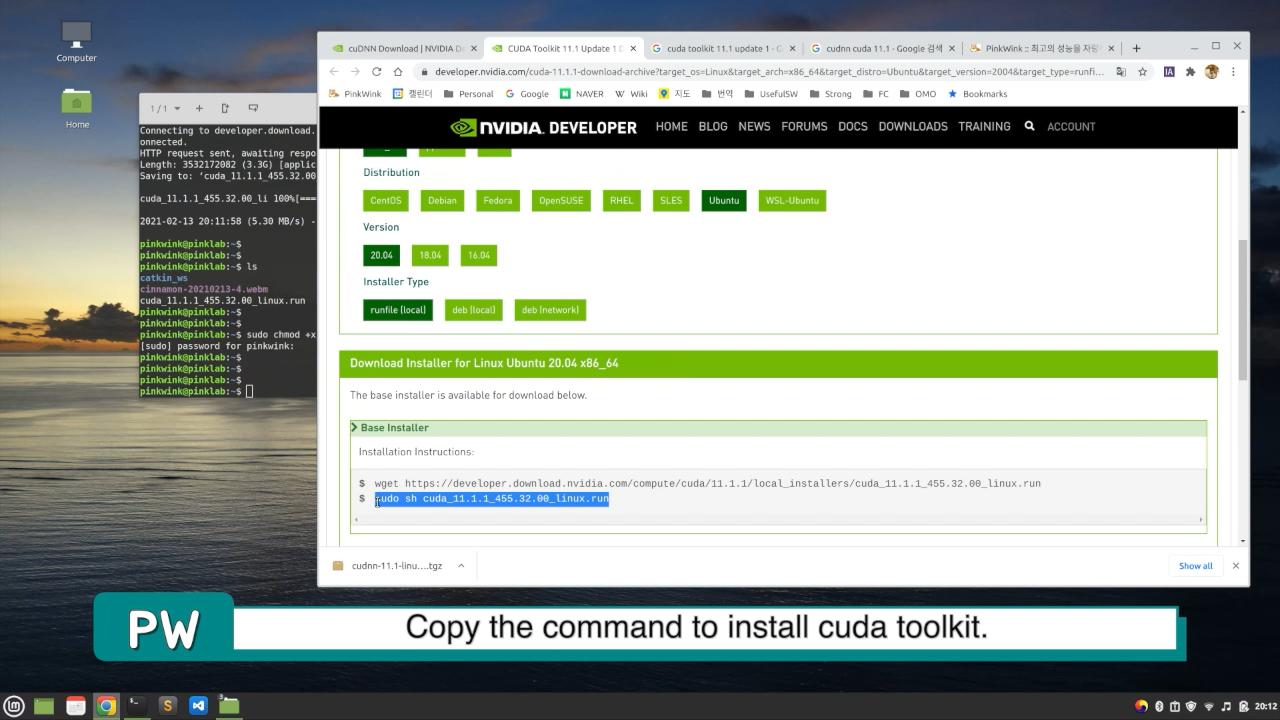
Task: Go back in Chrome browser
Action: (334, 72)
